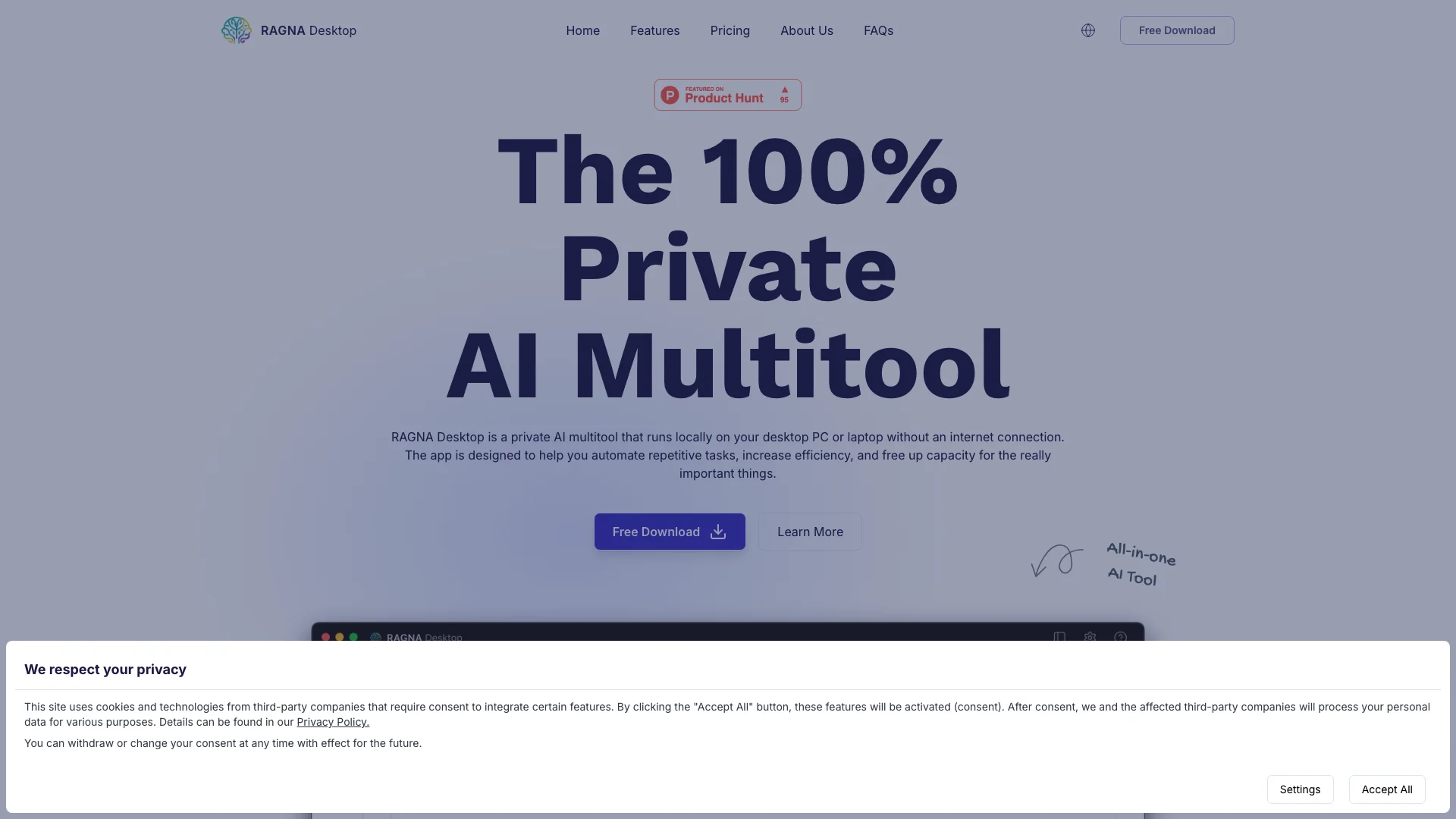Click the Learn More text link
Viewport: 1456px width, 819px height.
click(810, 531)
